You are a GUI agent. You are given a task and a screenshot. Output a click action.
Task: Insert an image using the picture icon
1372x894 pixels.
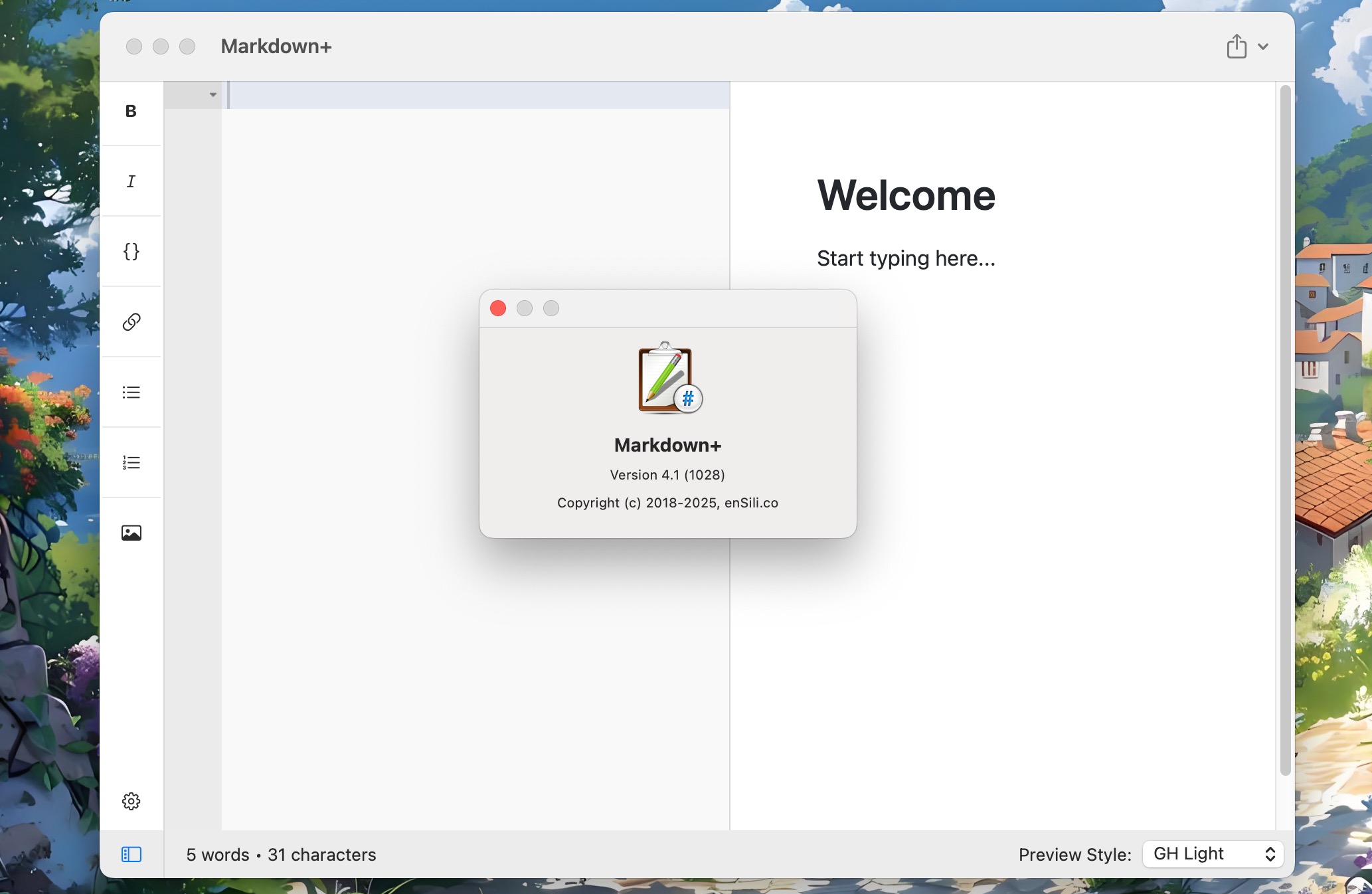[x=131, y=533]
